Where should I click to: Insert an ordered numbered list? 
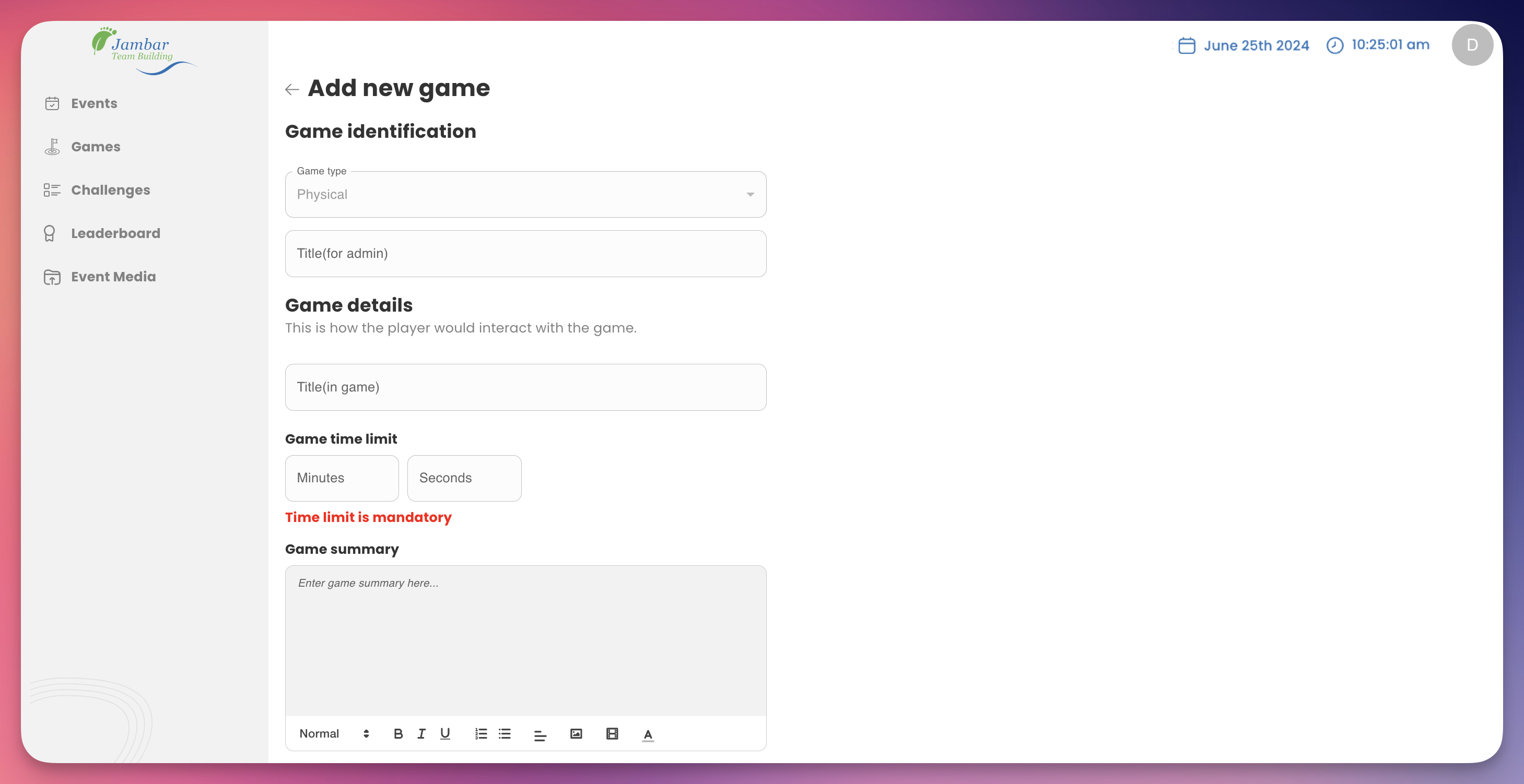click(480, 734)
